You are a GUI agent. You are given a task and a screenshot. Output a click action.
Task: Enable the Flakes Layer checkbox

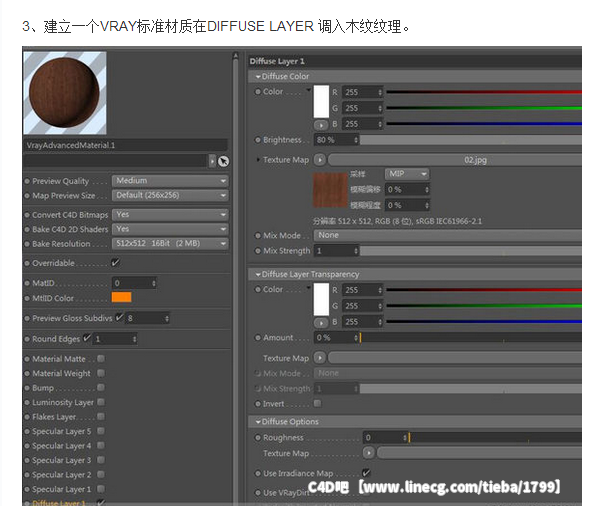pyautogui.click(x=101, y=417)
